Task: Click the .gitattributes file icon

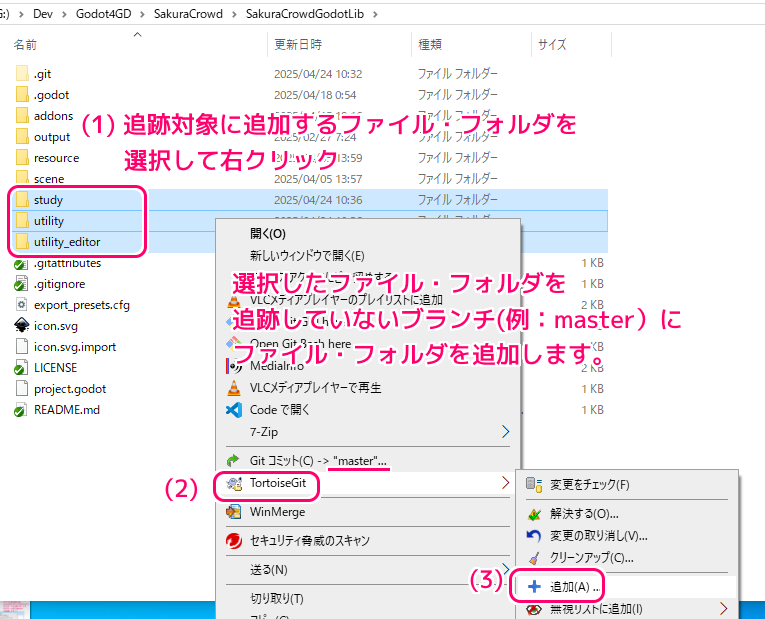Action: 21,264
